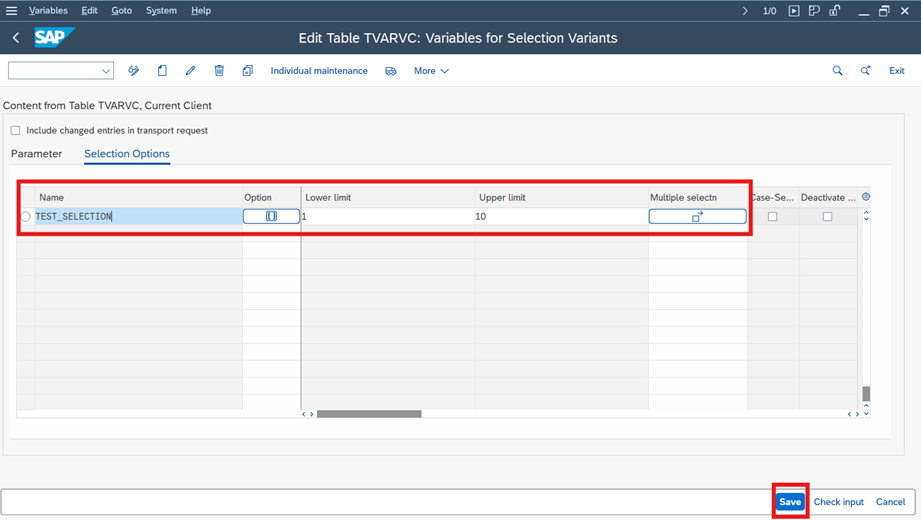Click the Check input button

[838, 502]
